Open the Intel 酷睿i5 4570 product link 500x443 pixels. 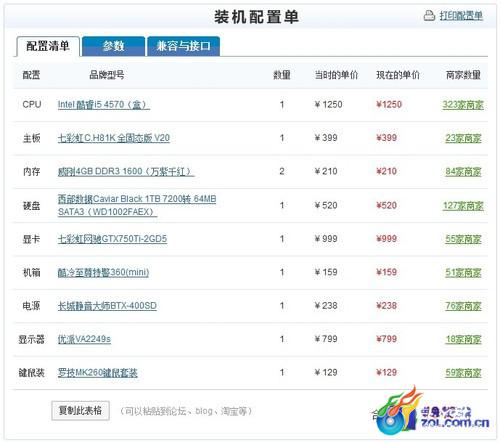click(x=104, y=105)
